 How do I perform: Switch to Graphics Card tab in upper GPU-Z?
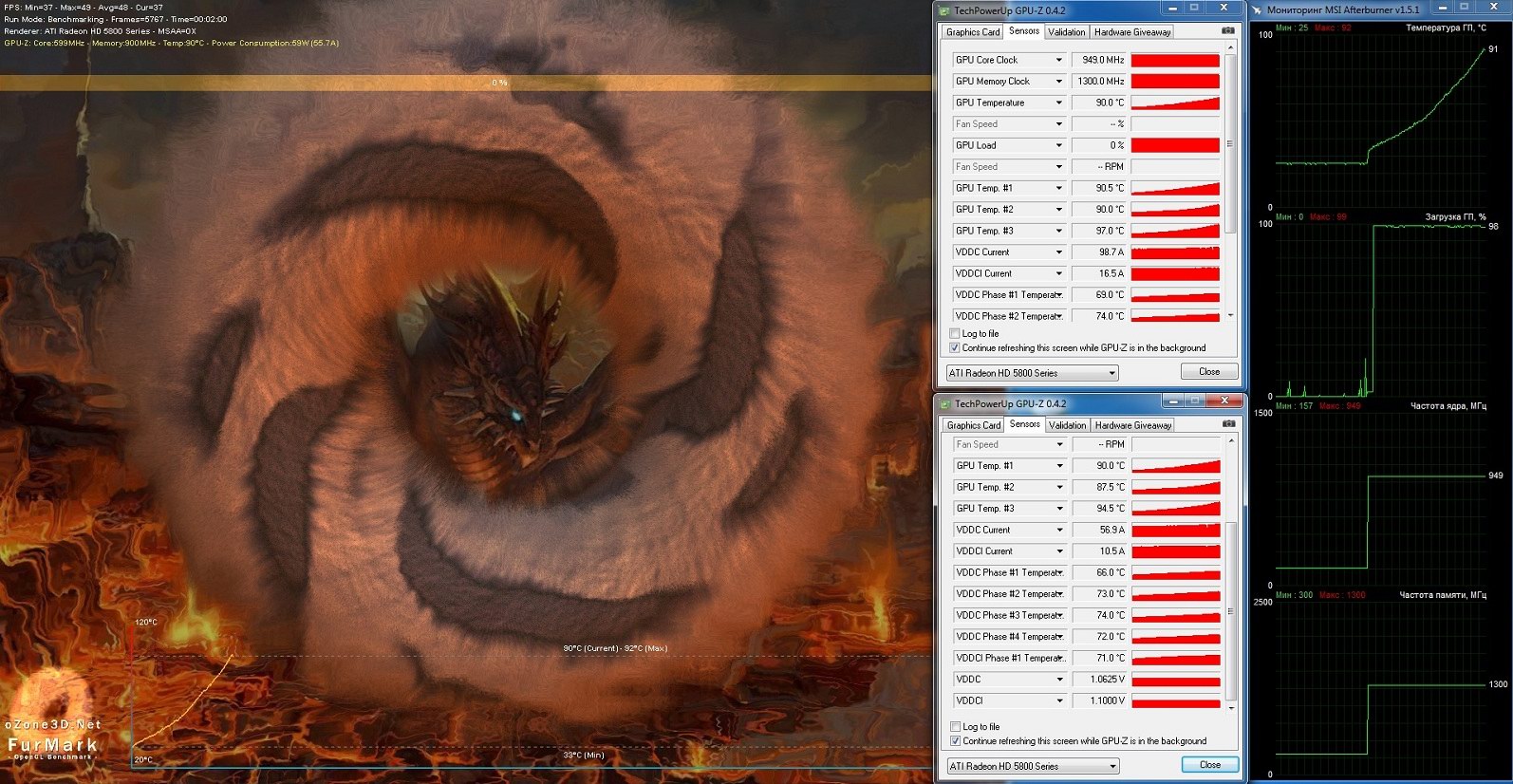point(972,32)
